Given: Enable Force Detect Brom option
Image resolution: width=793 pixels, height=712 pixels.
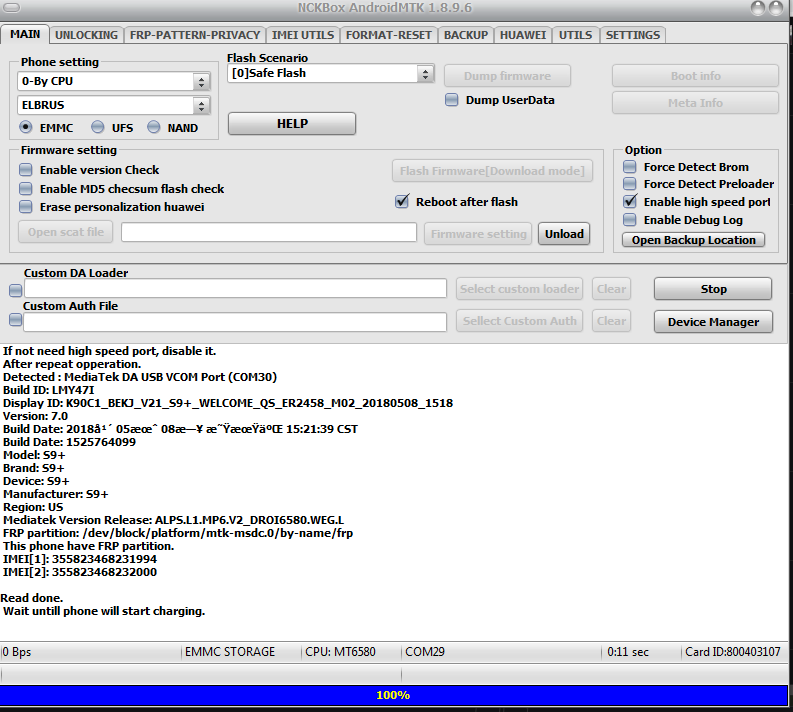Looking at the screenshot, I should pyautogui.click(x=630, y=167).
